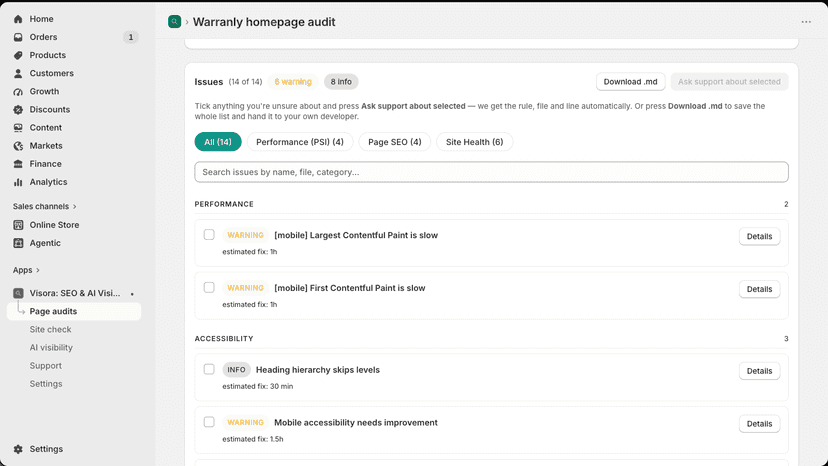
Task: Tick checkbox for First Contentful Paint issue
Action: 209,287
